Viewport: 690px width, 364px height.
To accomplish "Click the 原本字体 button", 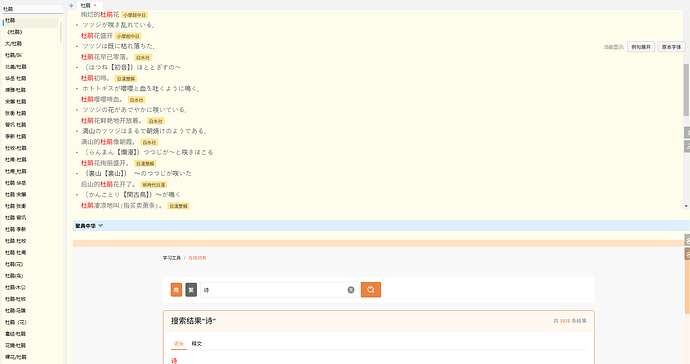I will 671,47.
